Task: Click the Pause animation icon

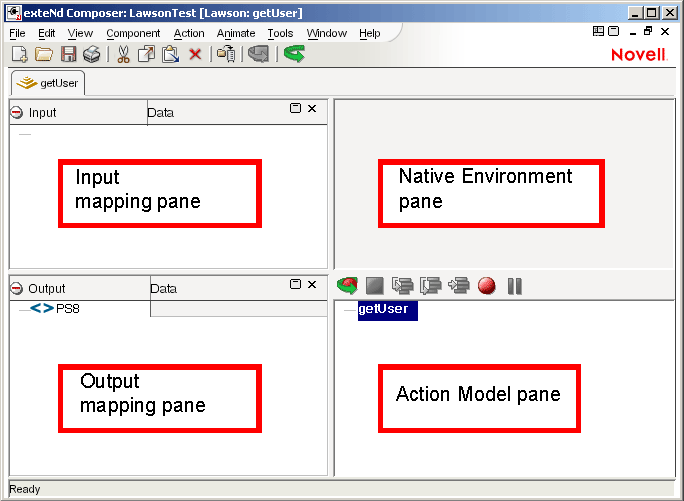Action: click(x=515, y=286)
